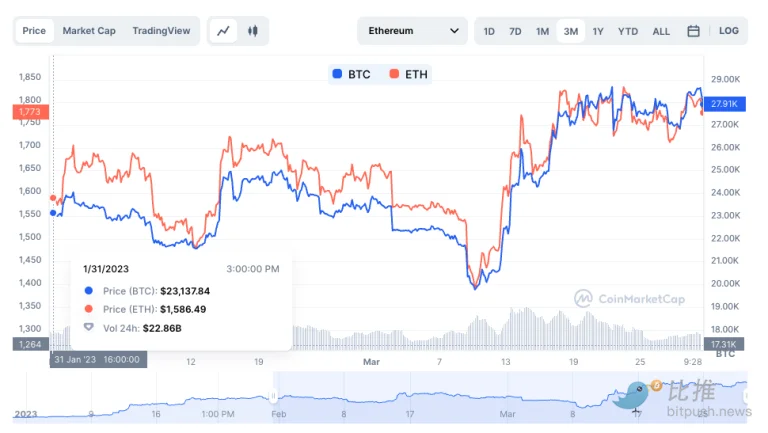The height and width of the screenshot is (433, 768).
Task: Set range to 1D
Action: click(x=489, y=31)
